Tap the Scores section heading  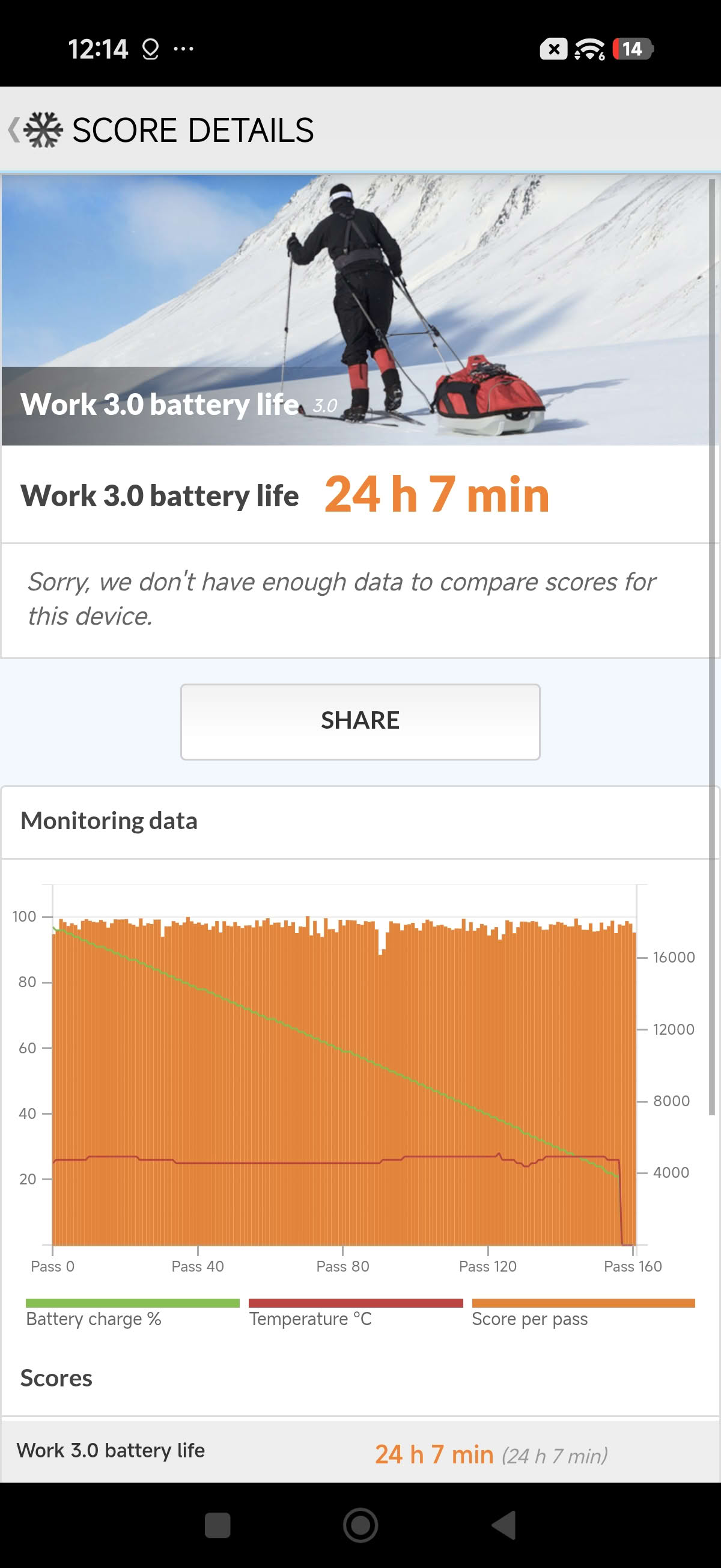click(x=56, y=1378)
